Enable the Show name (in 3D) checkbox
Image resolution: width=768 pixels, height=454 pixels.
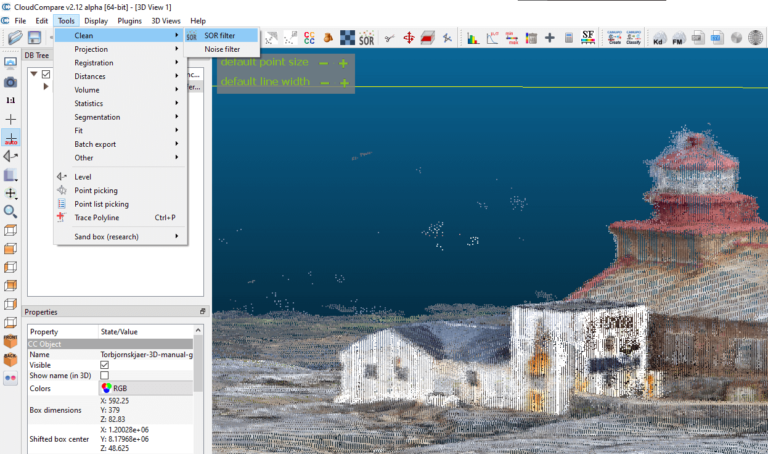[x=104, y=375]
